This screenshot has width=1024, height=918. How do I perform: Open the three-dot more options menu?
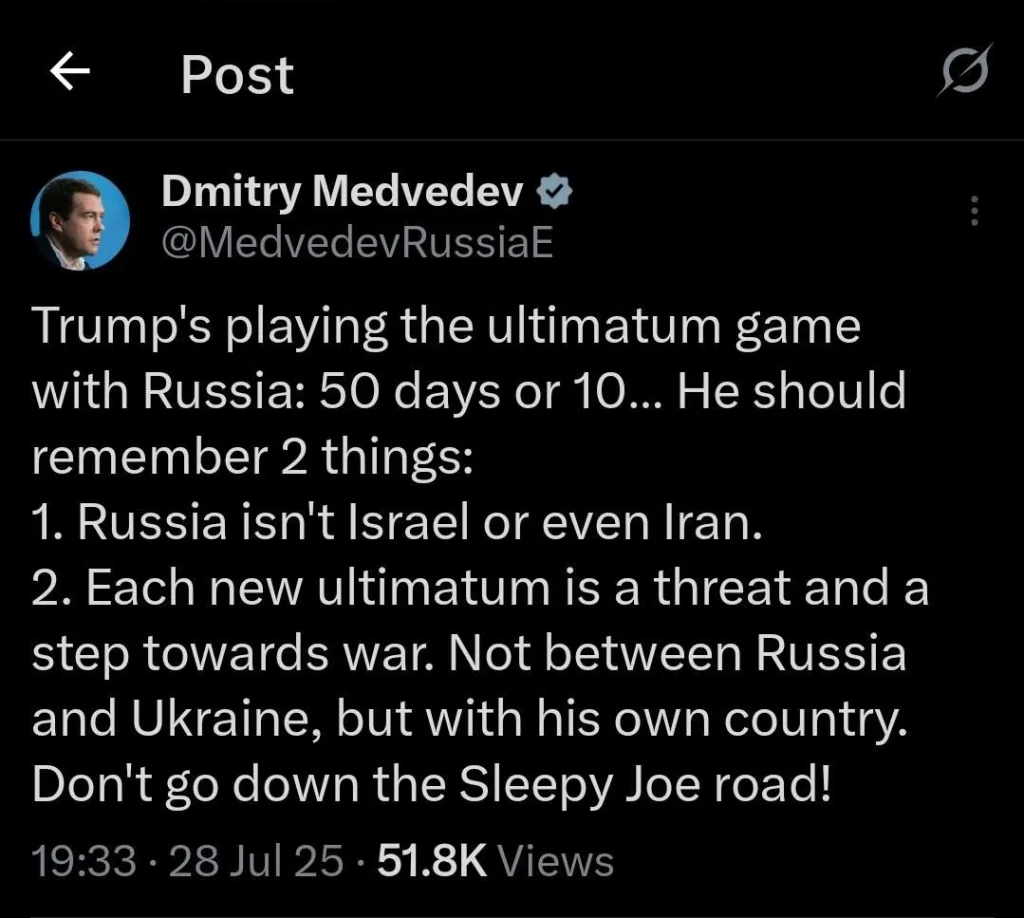coord(975,211)
